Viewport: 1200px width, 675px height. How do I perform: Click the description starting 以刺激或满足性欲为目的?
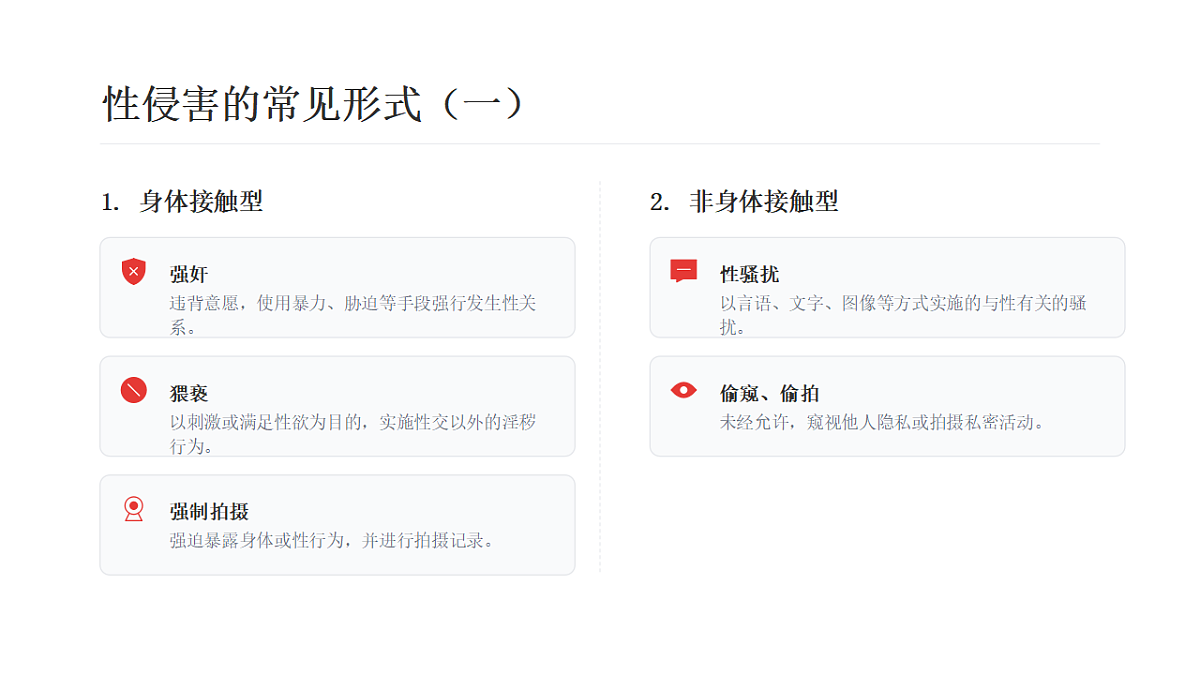tap(353, 433)
